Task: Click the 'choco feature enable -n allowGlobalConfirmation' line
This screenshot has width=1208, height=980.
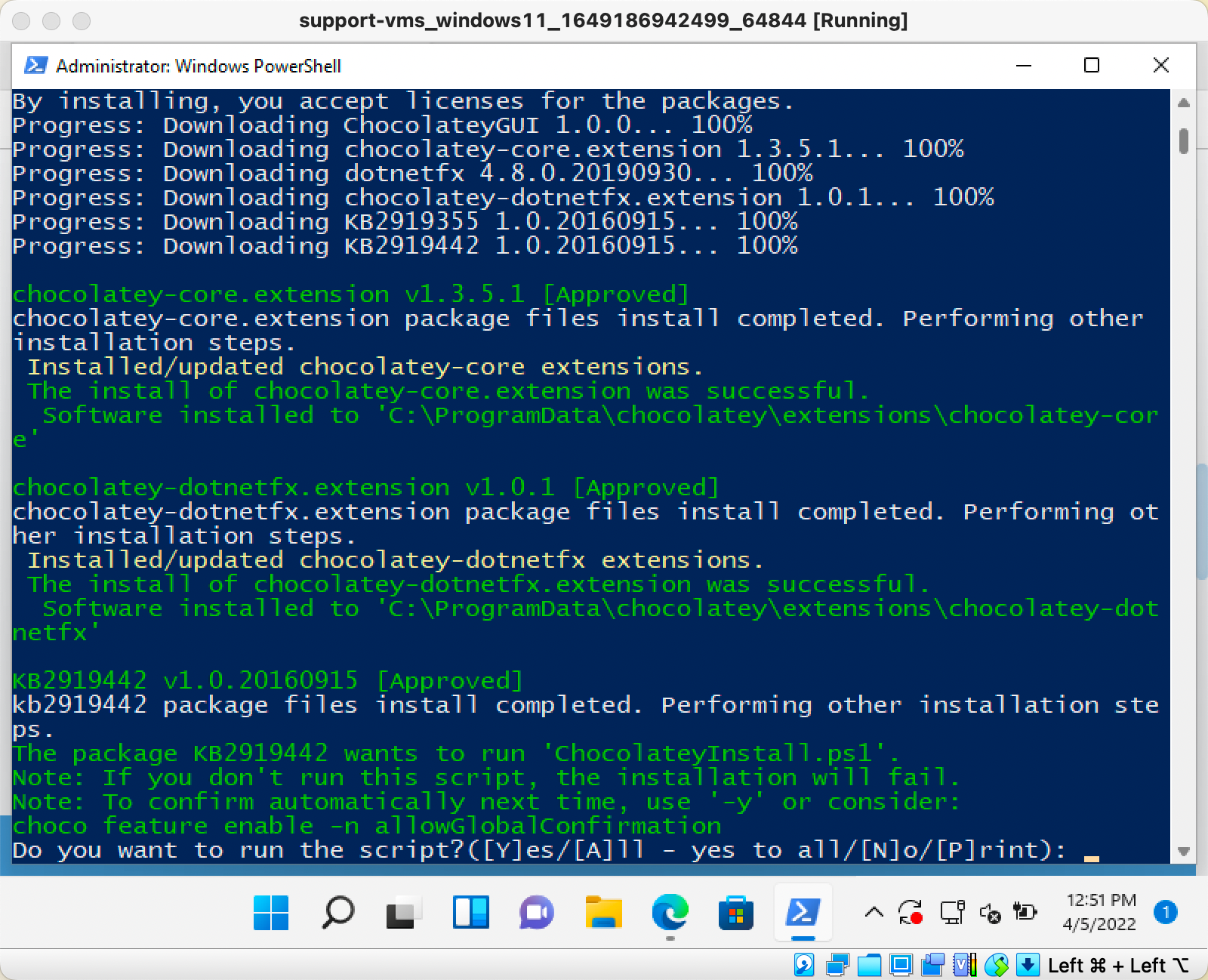Action: pyautogui.click(x=367, y=826)
